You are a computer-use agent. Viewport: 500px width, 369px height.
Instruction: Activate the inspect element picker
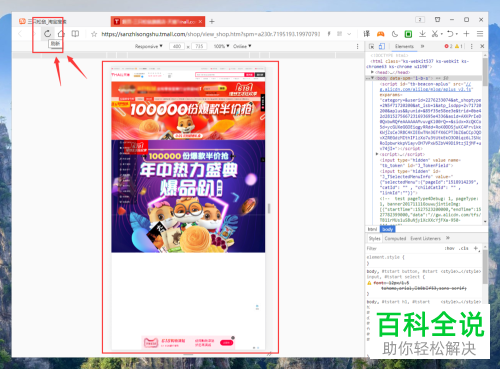click(371, 46)
